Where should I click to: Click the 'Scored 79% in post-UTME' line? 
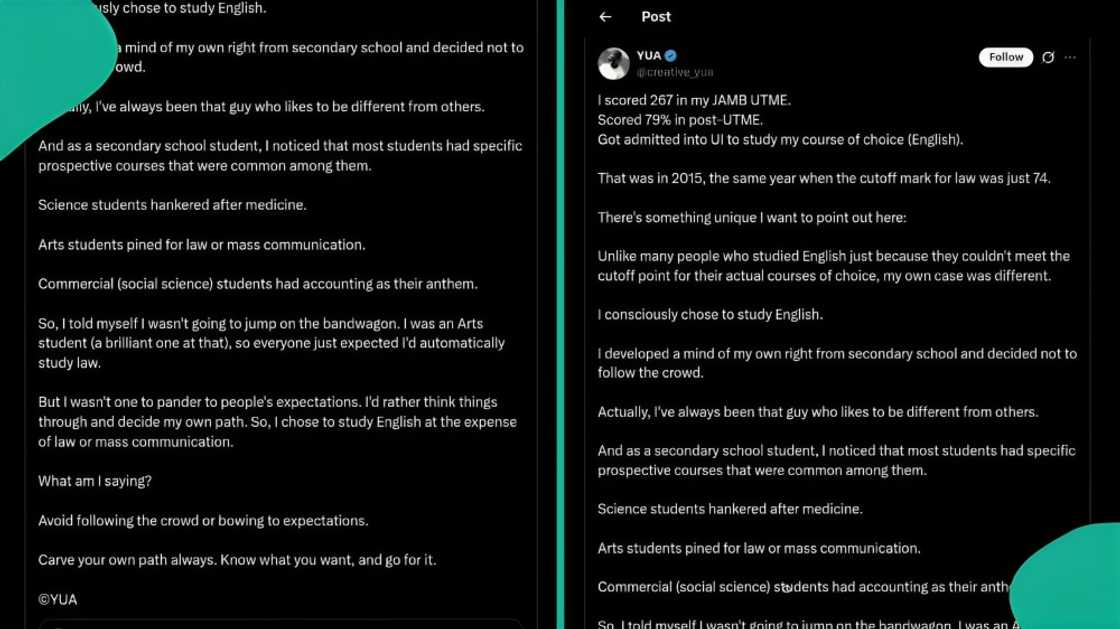pos(680,120)
